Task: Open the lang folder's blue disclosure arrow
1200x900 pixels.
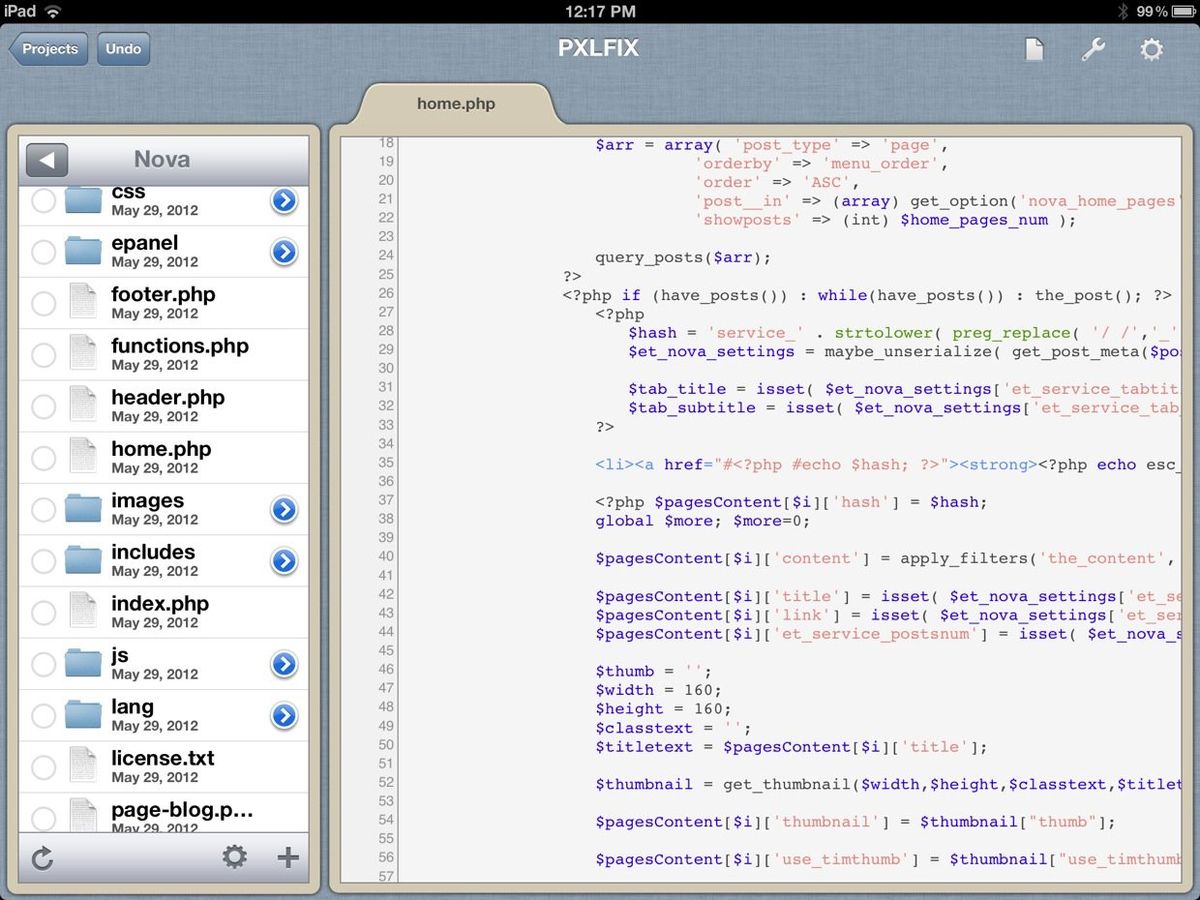Action: click(284, 715)
